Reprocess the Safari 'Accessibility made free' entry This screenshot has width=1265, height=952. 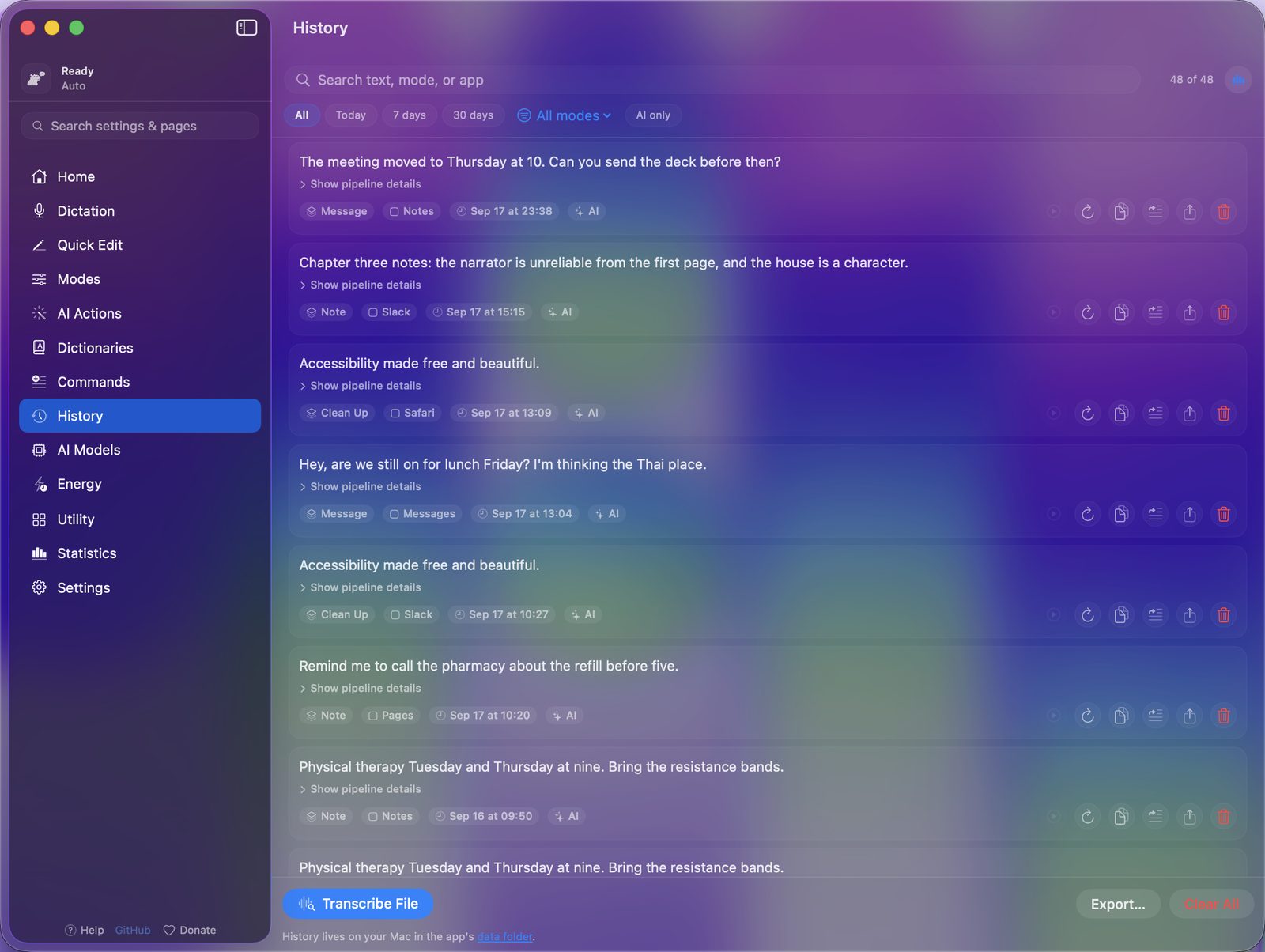click(x=1087, y=414)
